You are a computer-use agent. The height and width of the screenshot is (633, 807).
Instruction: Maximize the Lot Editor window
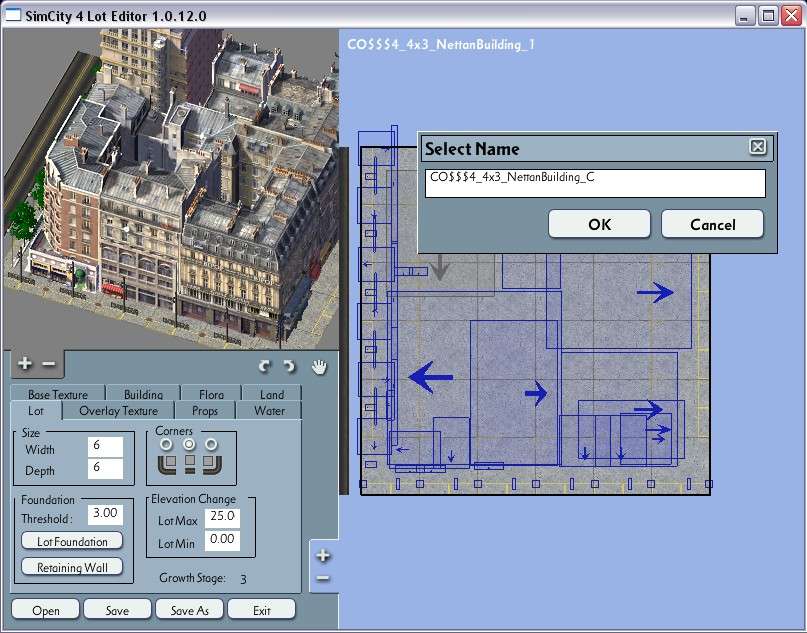coord(768,16)
